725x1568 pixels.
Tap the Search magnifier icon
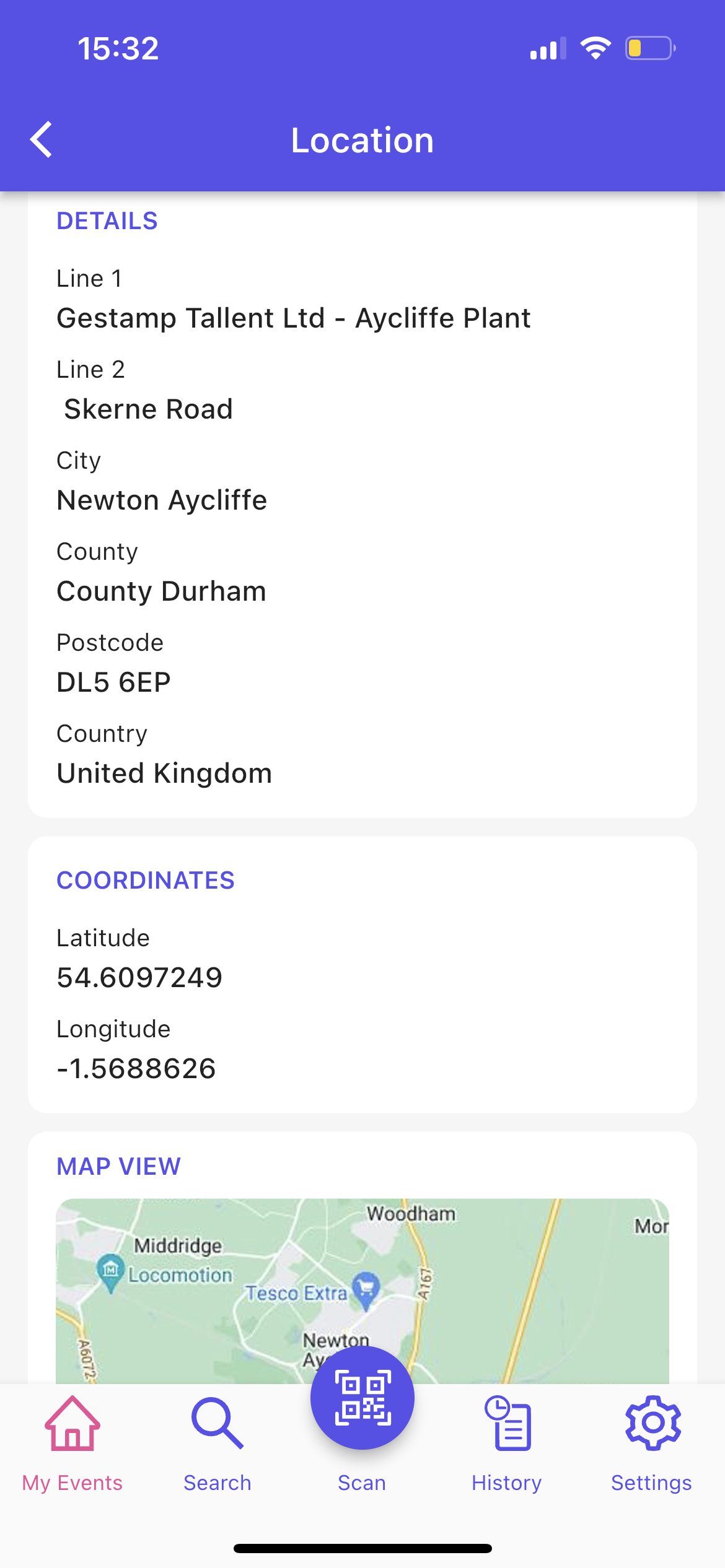[217, 1423]
